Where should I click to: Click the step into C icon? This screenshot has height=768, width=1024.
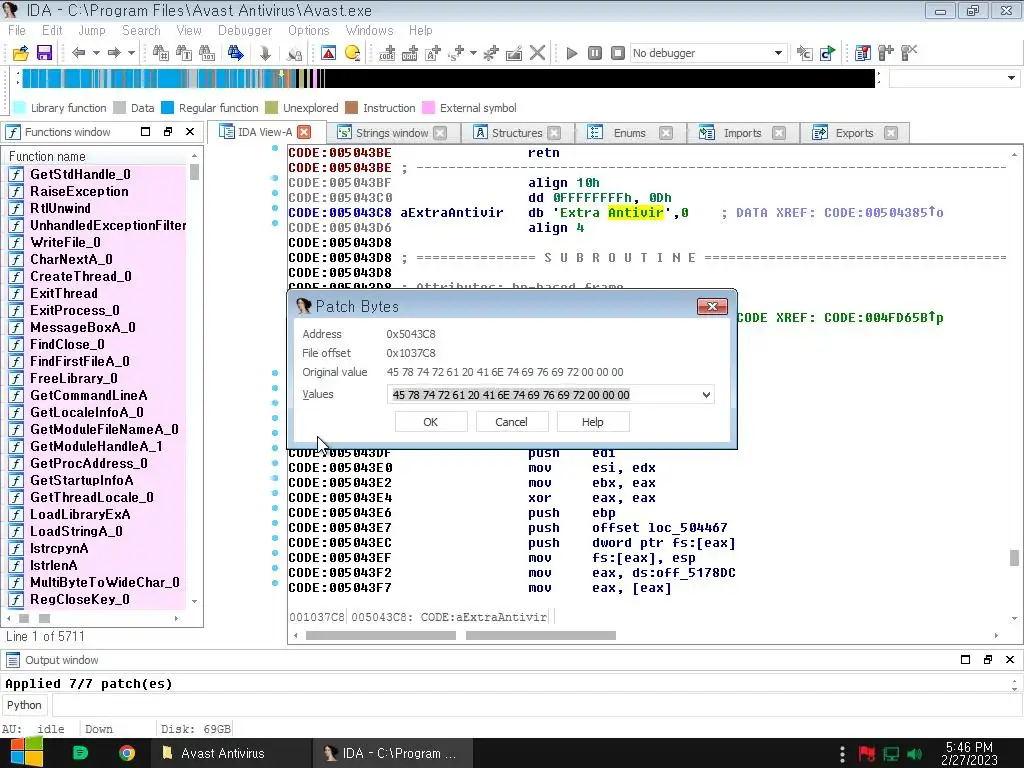click(805, 53)
